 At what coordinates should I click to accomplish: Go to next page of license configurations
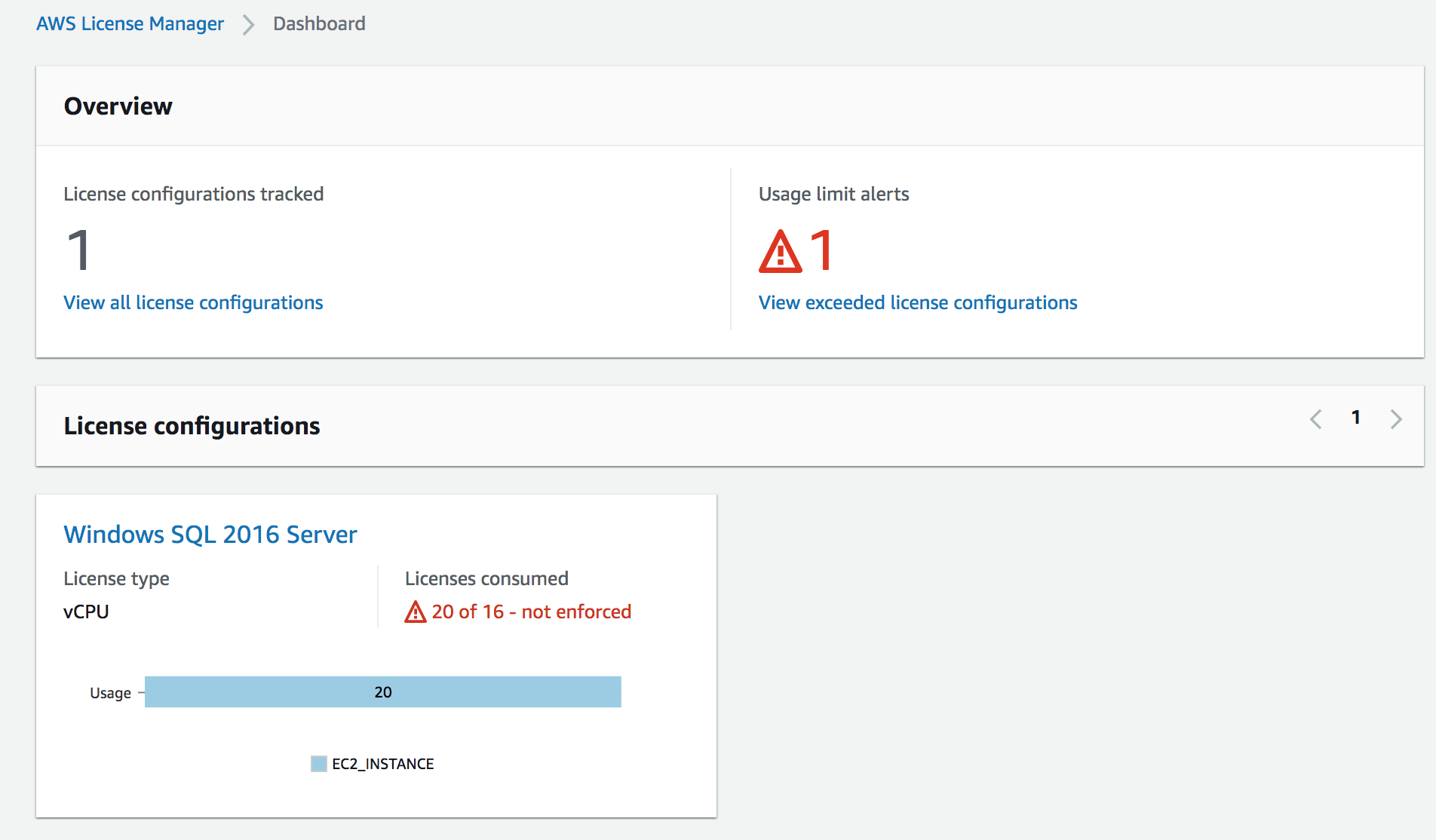pos(1396,419)
